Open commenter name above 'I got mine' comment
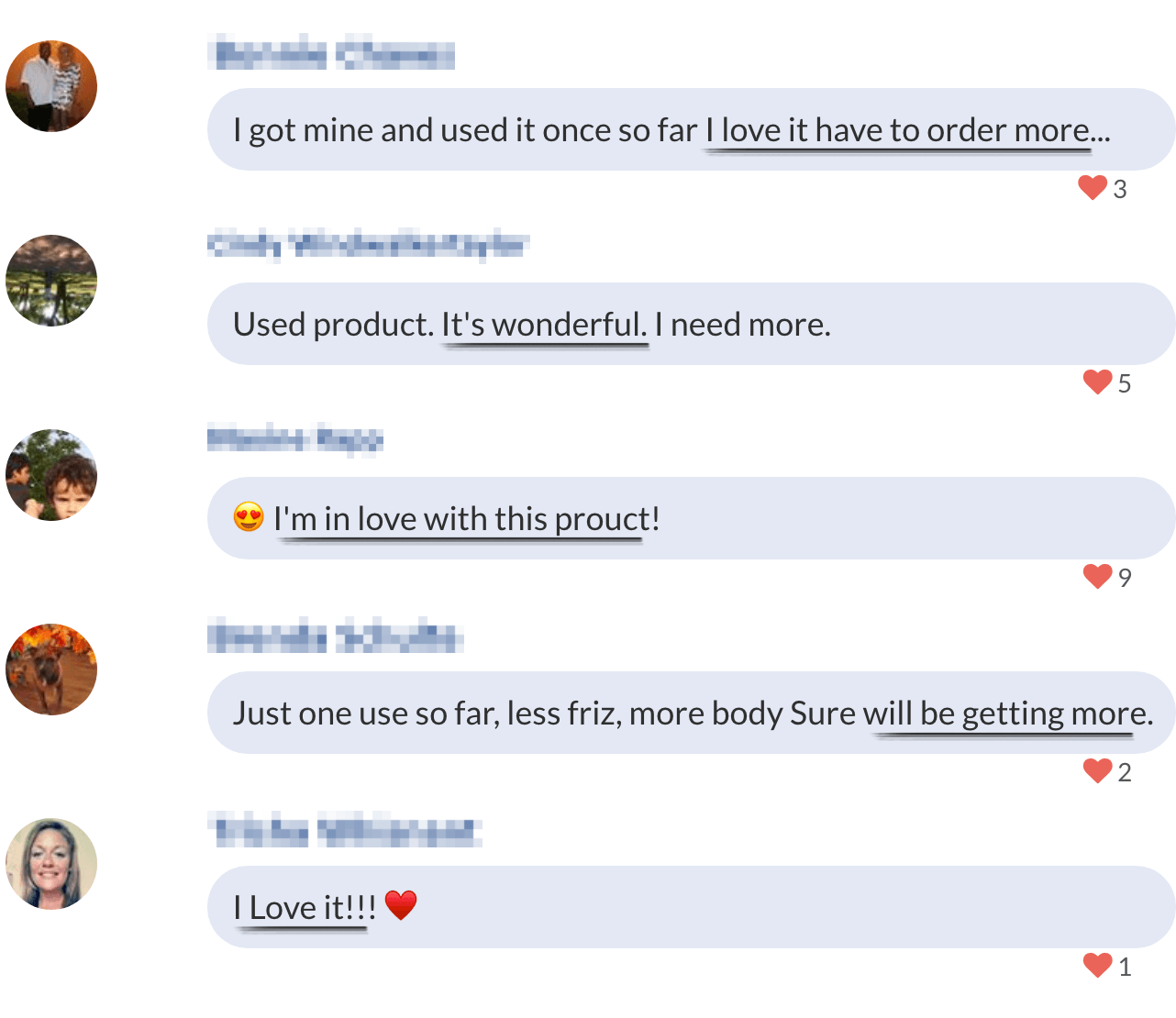The height and width of the screenshot is (1018, 1176). pos(331,54)
